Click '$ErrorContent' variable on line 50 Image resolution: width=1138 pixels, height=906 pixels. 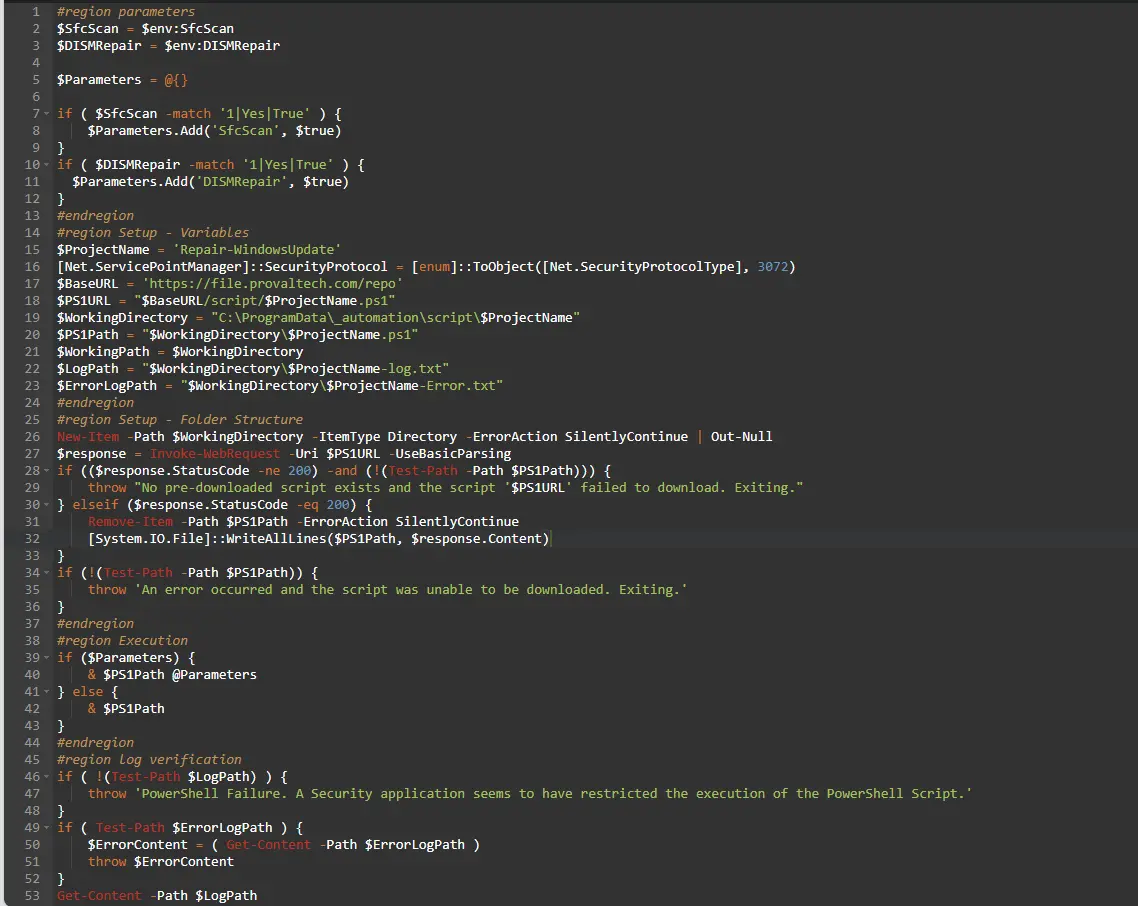click(x=137, y=844)
